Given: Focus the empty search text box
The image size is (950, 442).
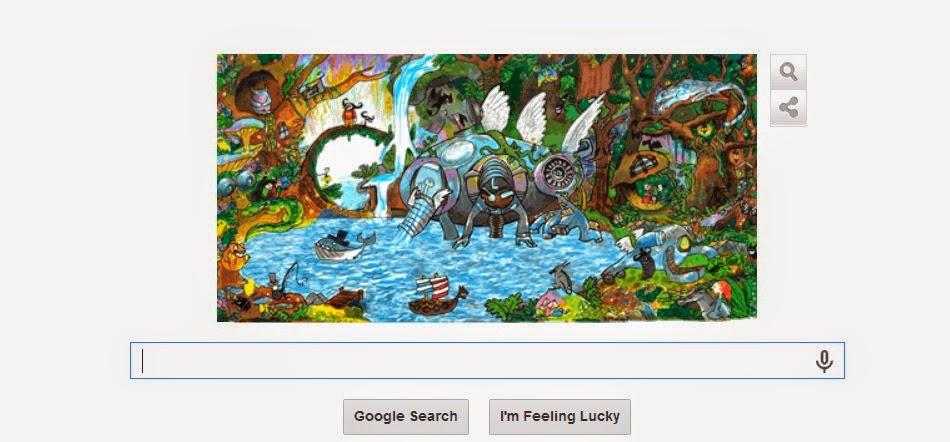Looking at the screenshot, I should [487, 361].
